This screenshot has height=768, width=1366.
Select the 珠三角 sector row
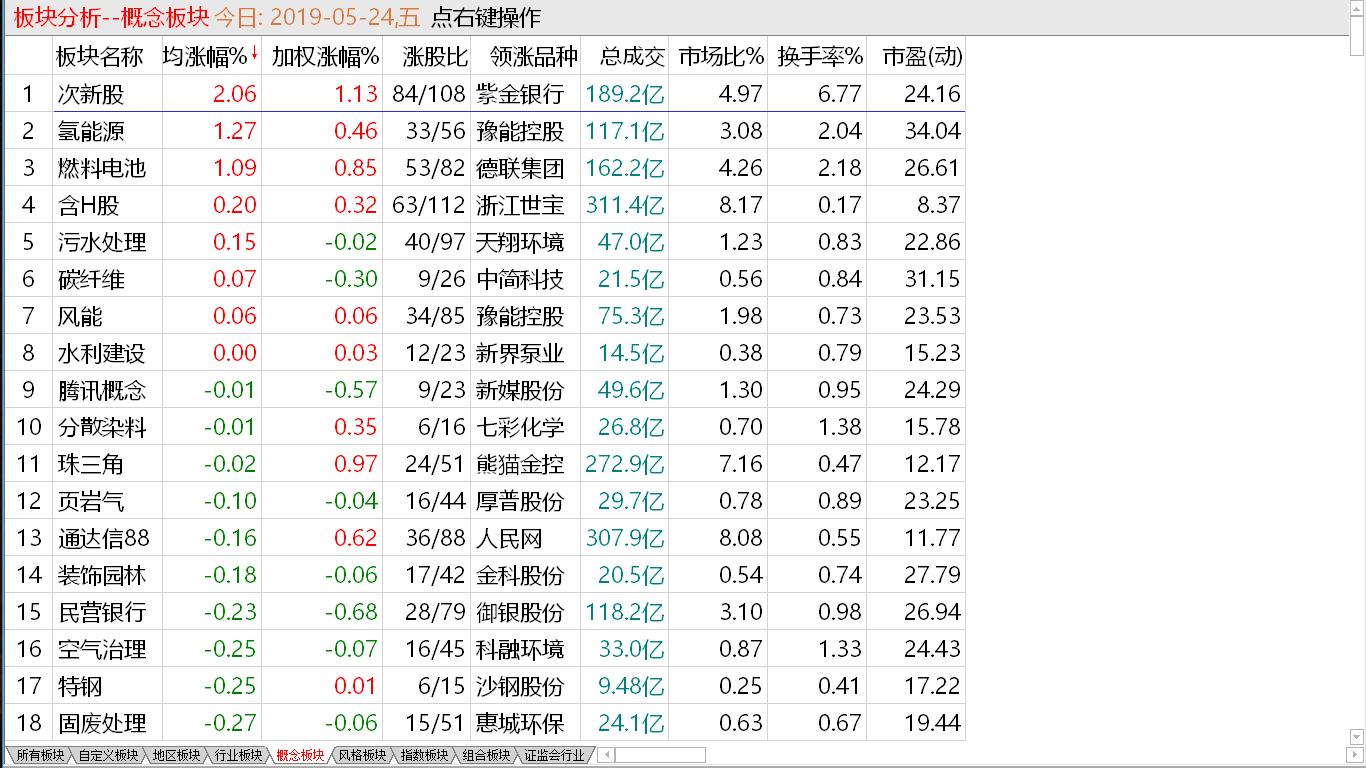click(x=484, y=464)
